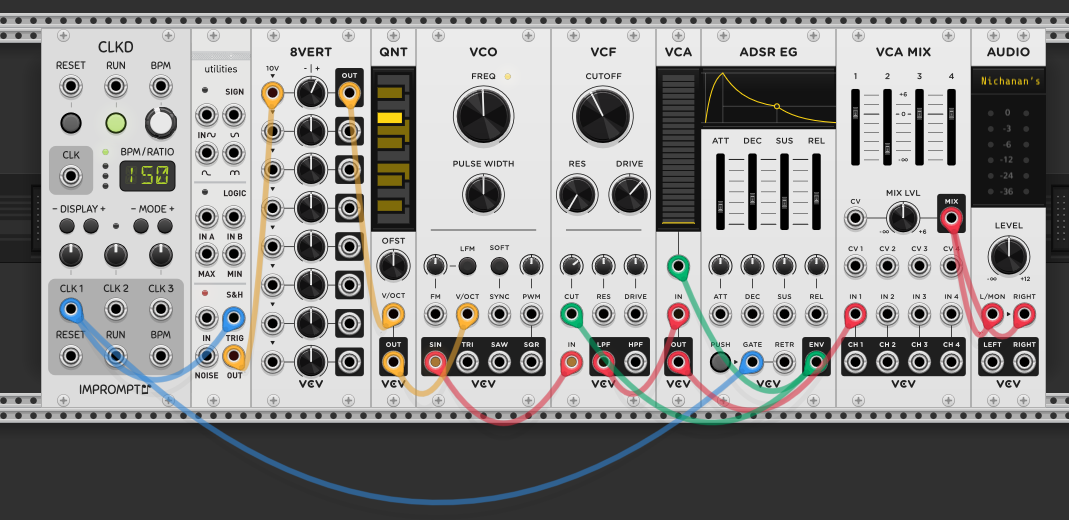Click the VCA MIX CH 2 output jack
1069x520 pixels.
tap(887, 362)
